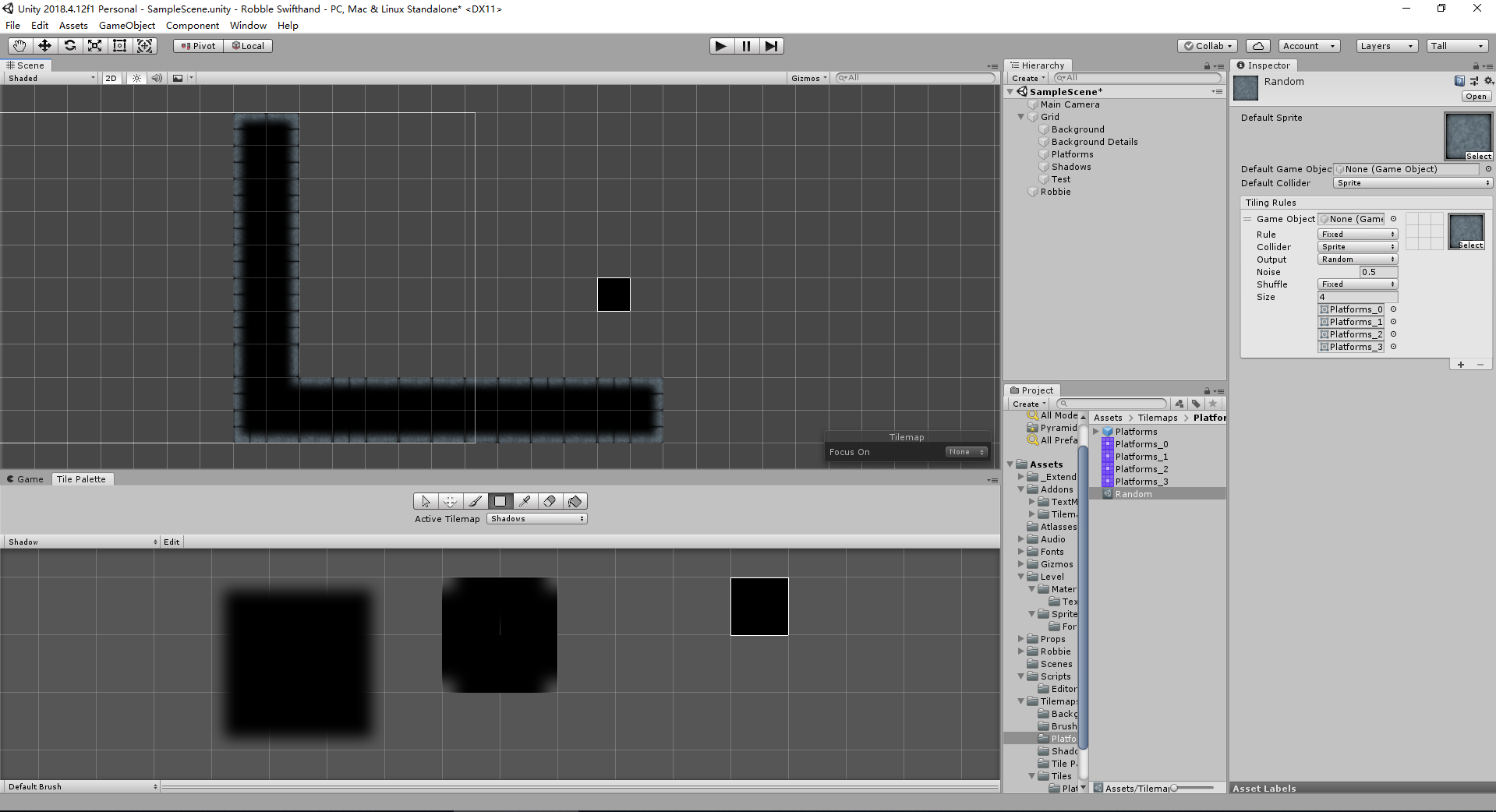Toggle scene lighting icon
Viewport: 1496px width, 812px height.
[x=136, y=78]
